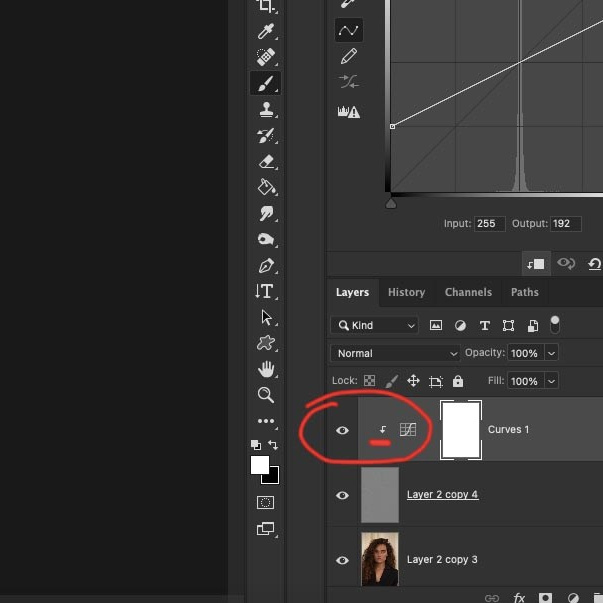The image size is (603, 603).
Task: Click the white foreground color swatch
Action: pos(260,465)
